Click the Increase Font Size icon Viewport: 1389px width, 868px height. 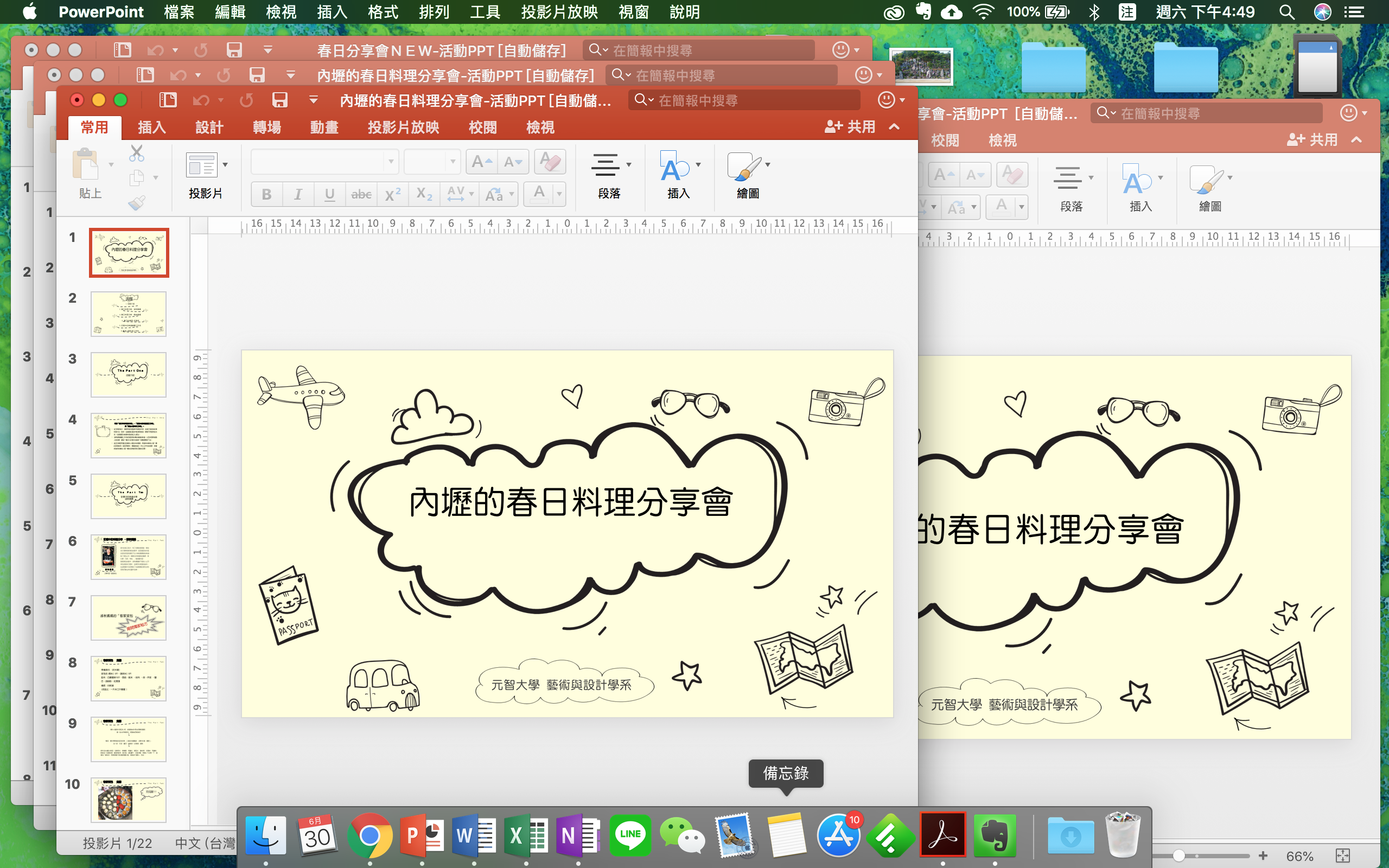tap(481, 162)
